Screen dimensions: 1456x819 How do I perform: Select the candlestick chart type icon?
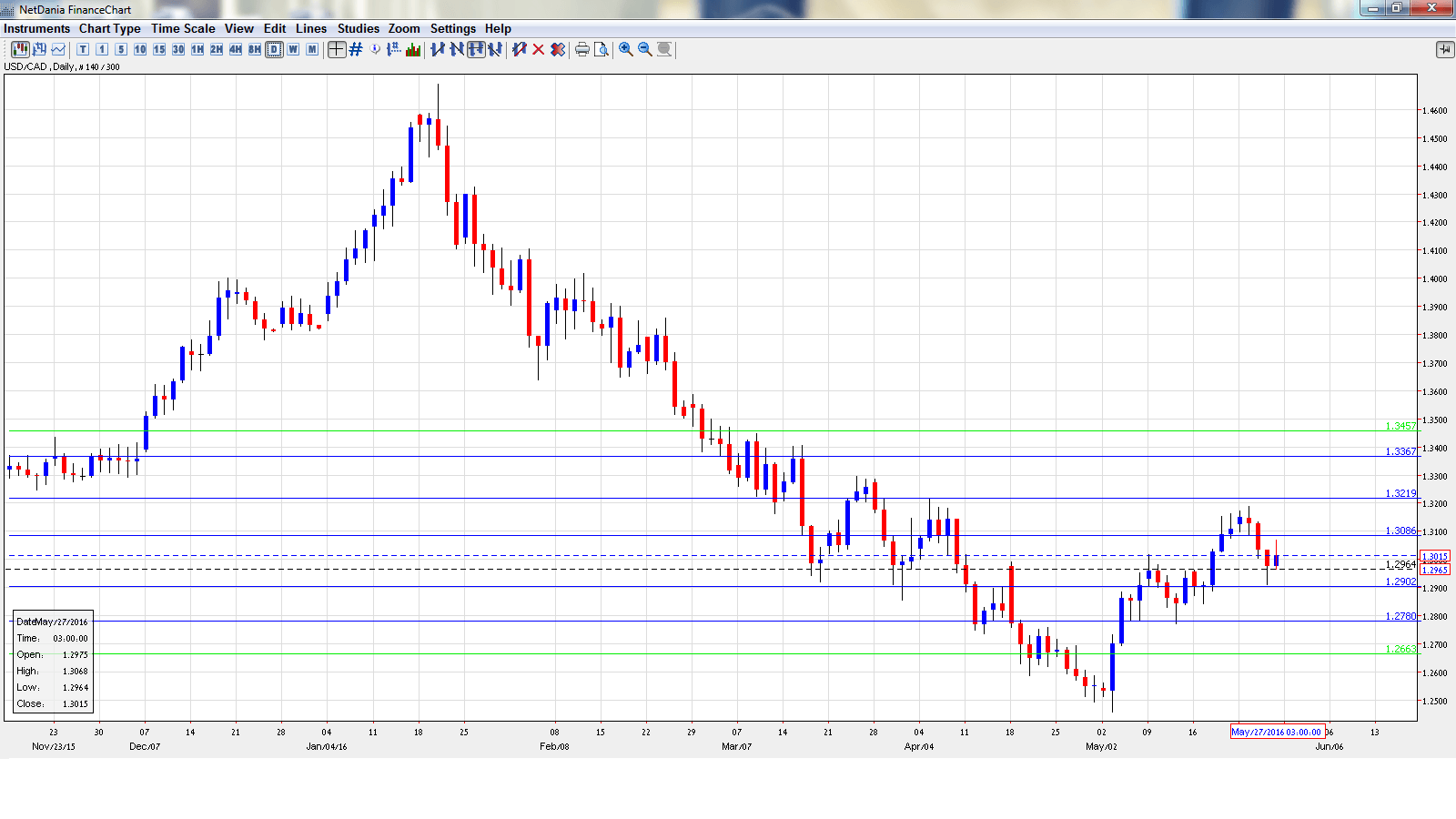20,49
